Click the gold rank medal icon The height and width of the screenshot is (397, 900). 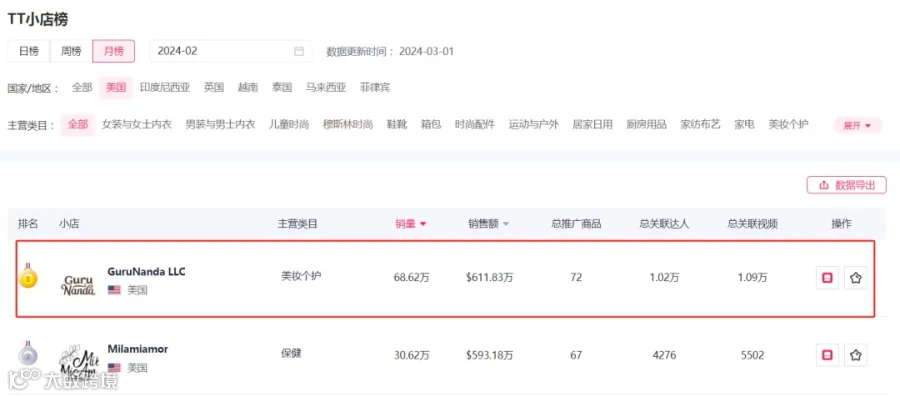pos(28,276)
